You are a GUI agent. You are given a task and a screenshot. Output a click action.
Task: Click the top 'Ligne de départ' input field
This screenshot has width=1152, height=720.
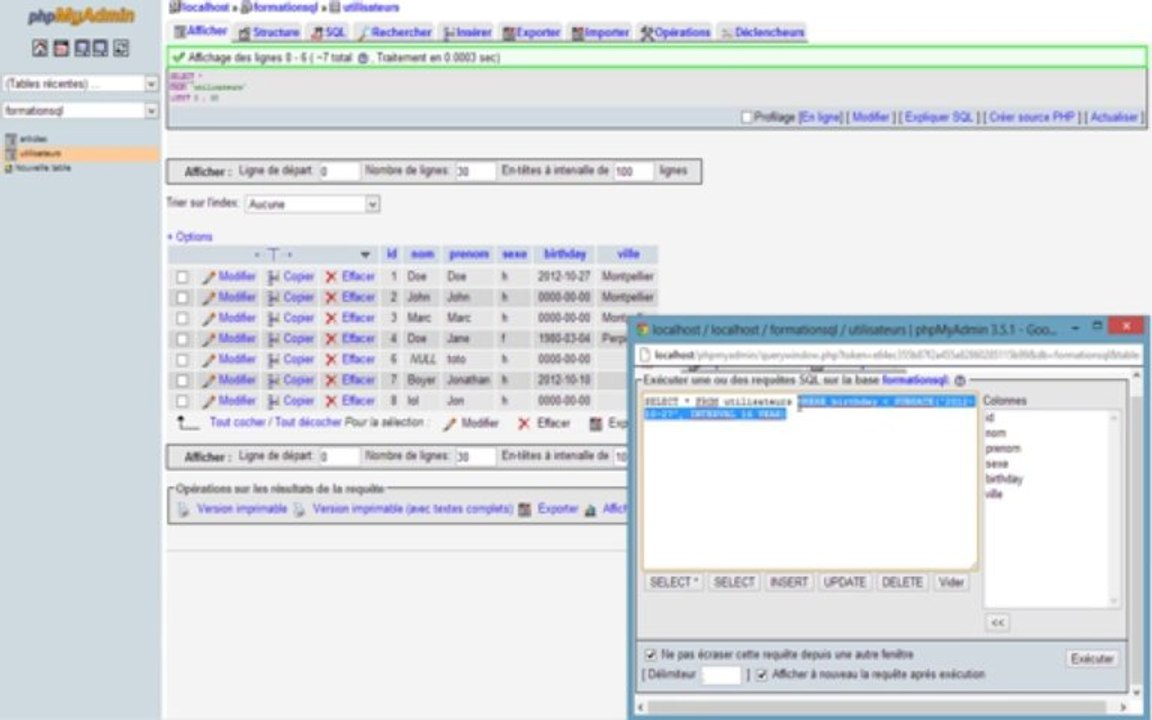click(339, 172)
